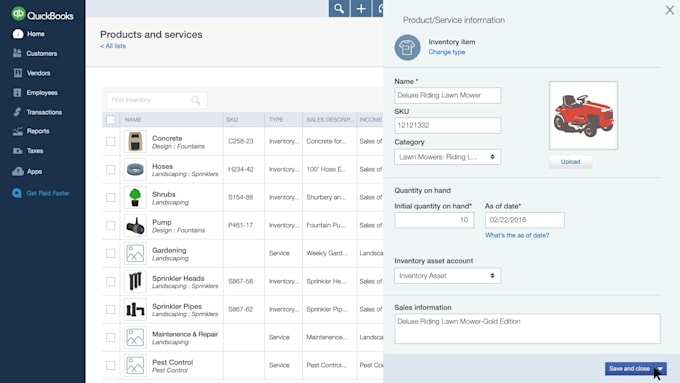Screen dimensions: 680x383
Task: Check the Hoses row checkbox
Action: click(x=111, y=170)
